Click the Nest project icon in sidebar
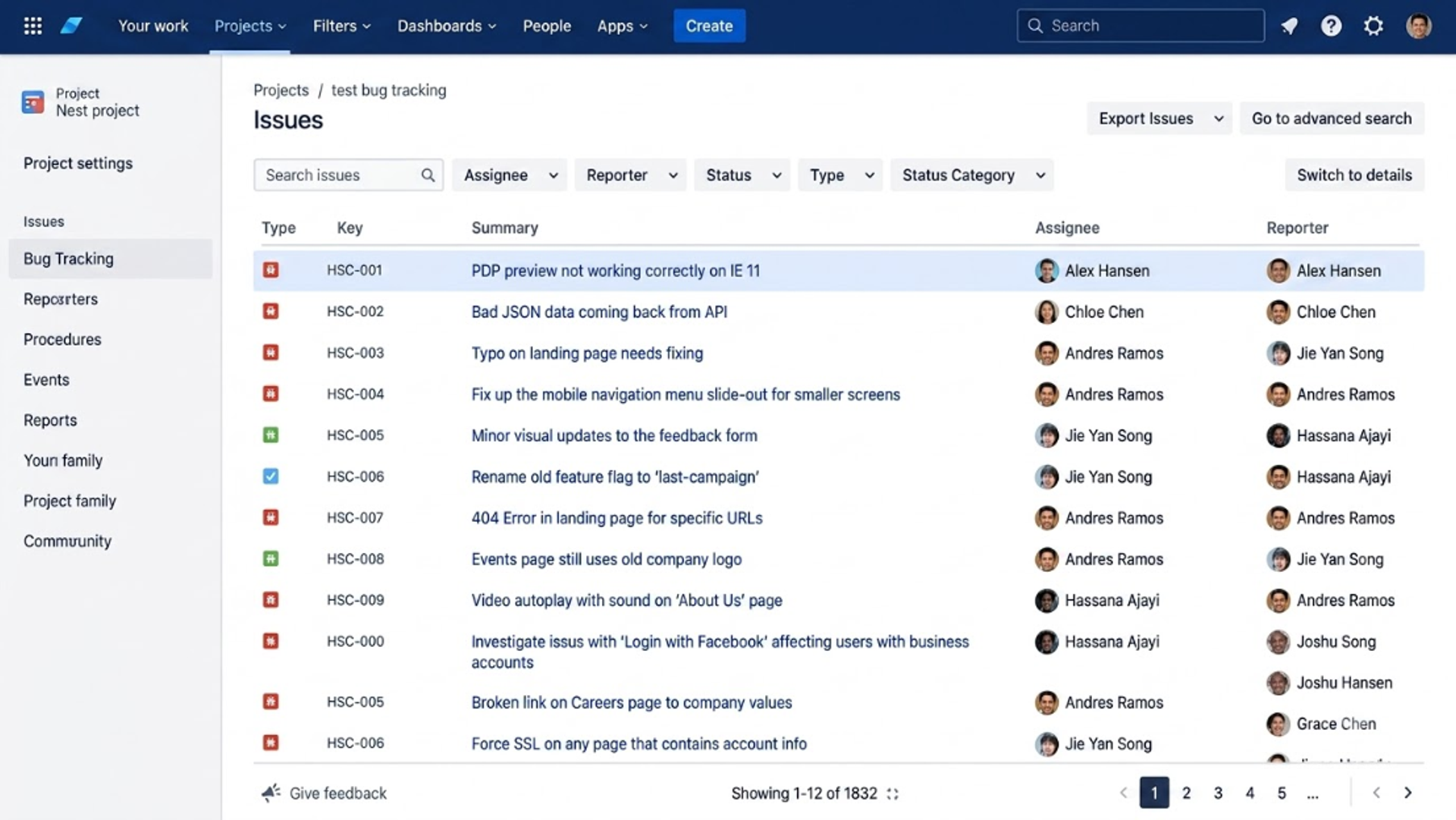This screenshot has height=820, width=1456. [x=33, y=102]
